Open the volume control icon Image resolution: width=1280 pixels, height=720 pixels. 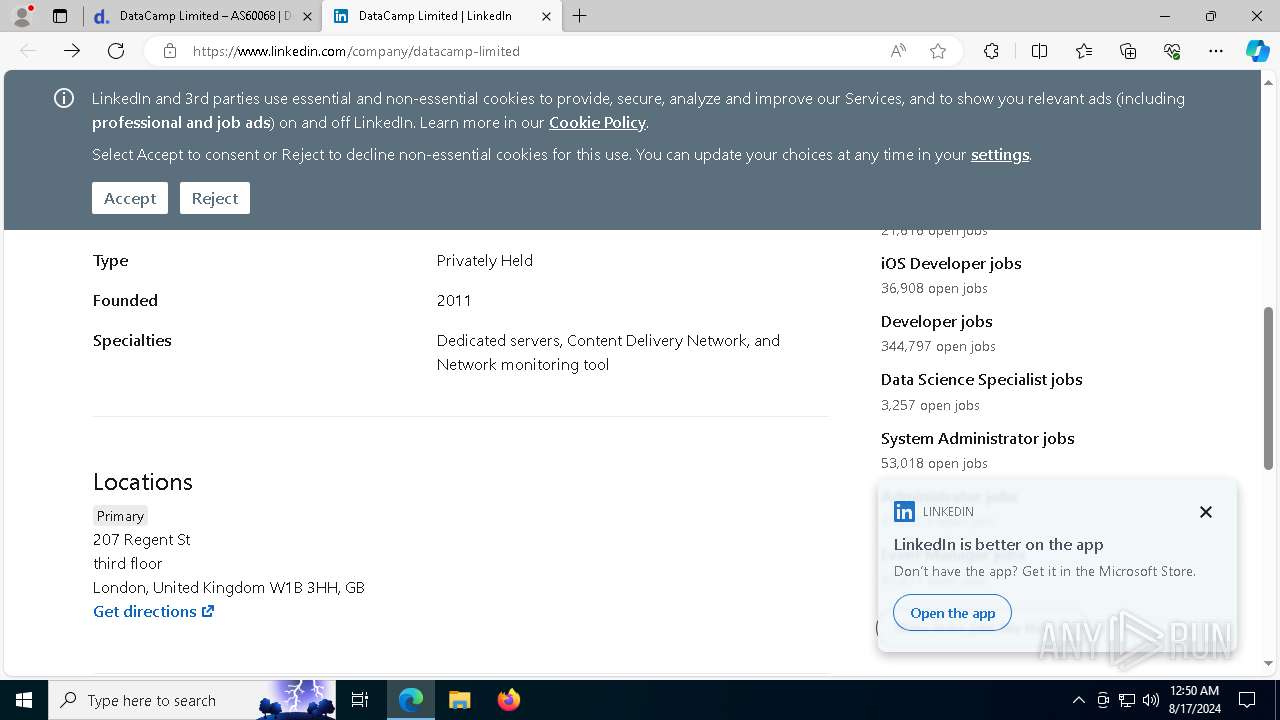[1151, 700]
